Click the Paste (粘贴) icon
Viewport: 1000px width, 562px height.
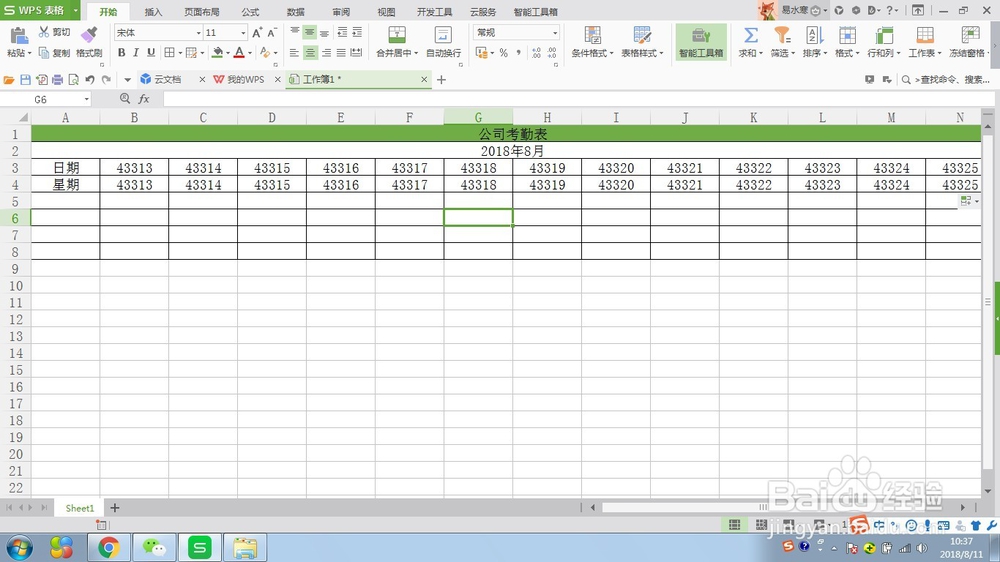[x=18, y=36]
